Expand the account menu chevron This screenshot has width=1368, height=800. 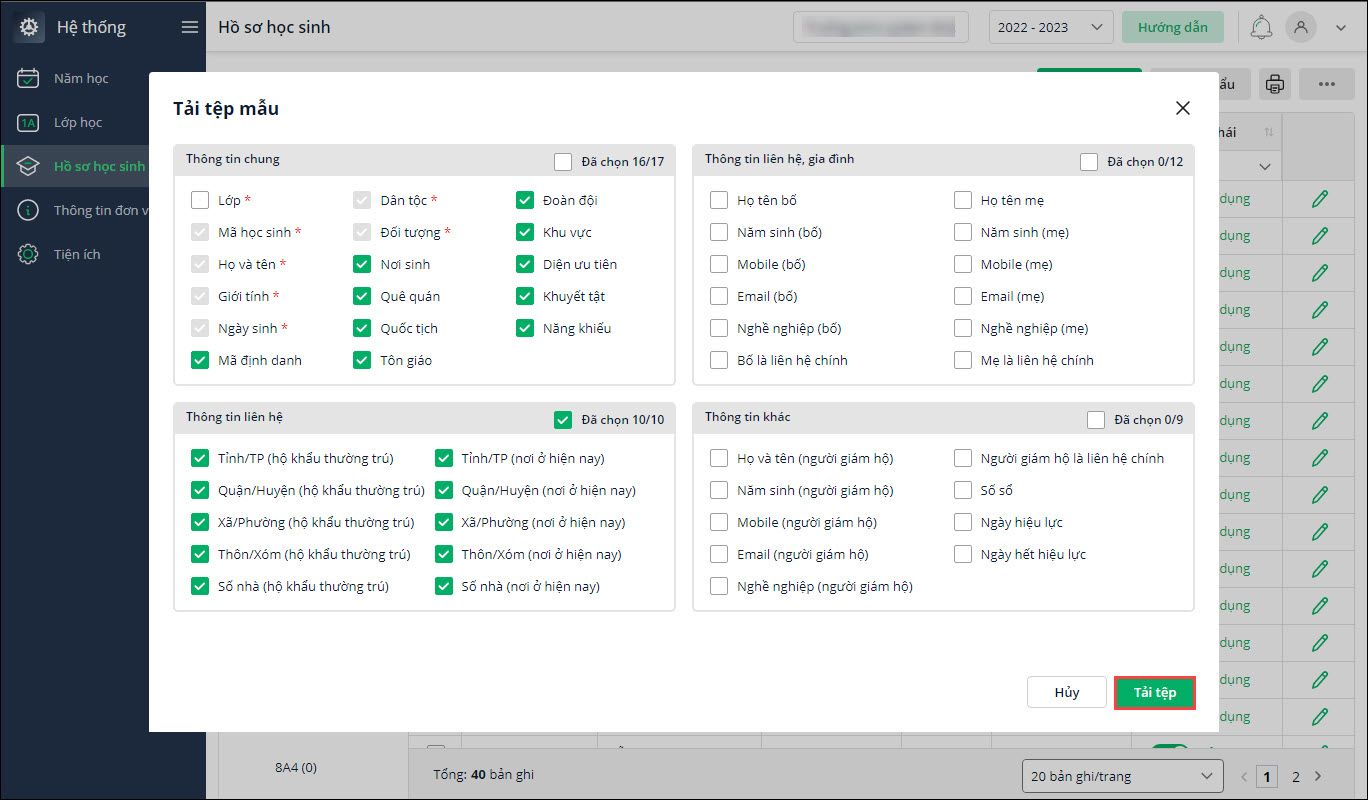(1341, 27)
